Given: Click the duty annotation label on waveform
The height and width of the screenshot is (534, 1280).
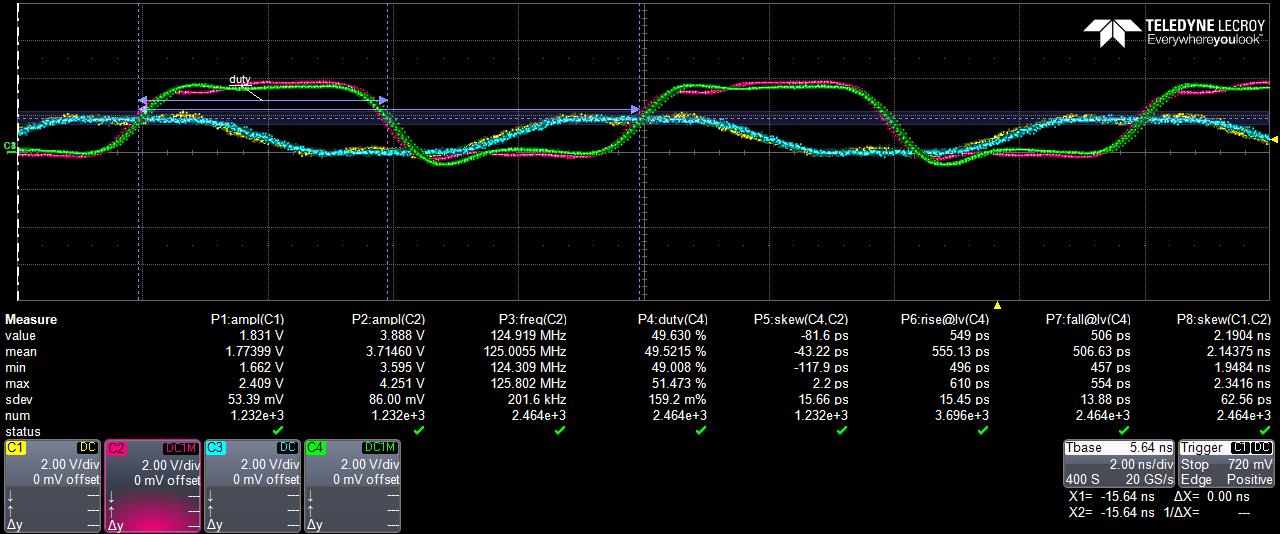Looking at the screenshot, I should pos(240,79).
